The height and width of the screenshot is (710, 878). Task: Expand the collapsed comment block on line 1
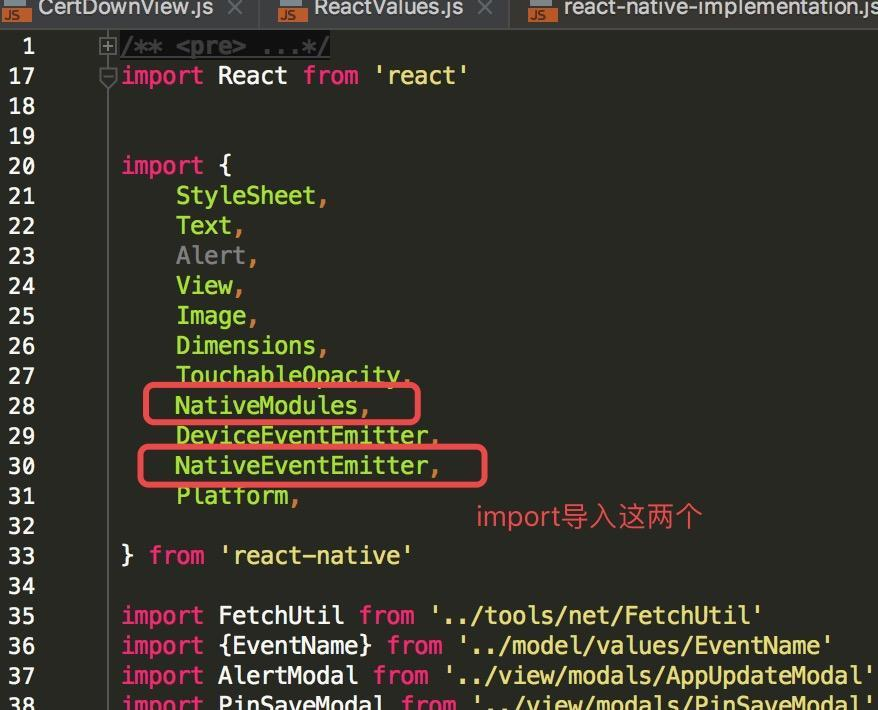106,45
